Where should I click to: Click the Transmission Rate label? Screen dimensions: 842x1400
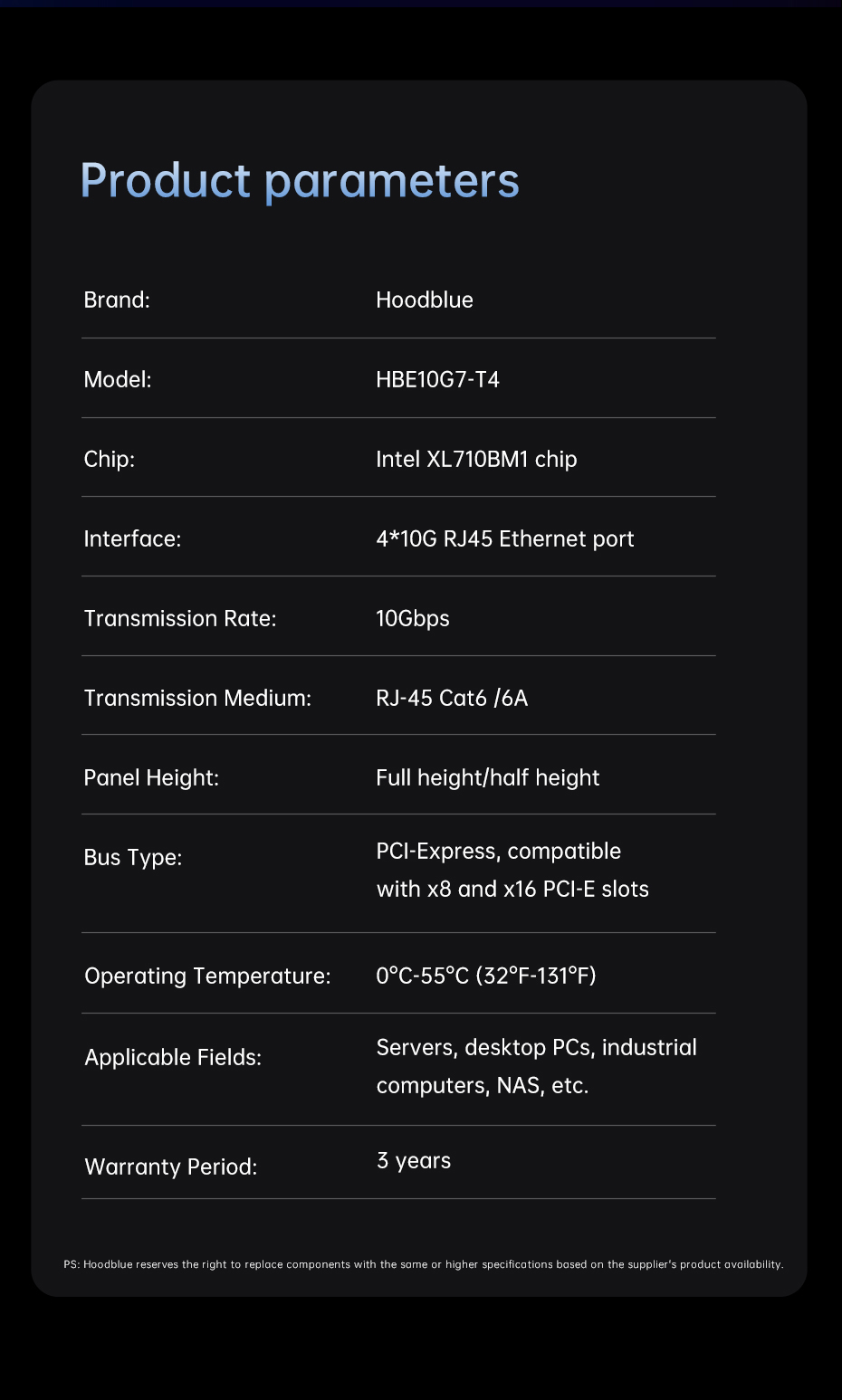click(180, 618)
